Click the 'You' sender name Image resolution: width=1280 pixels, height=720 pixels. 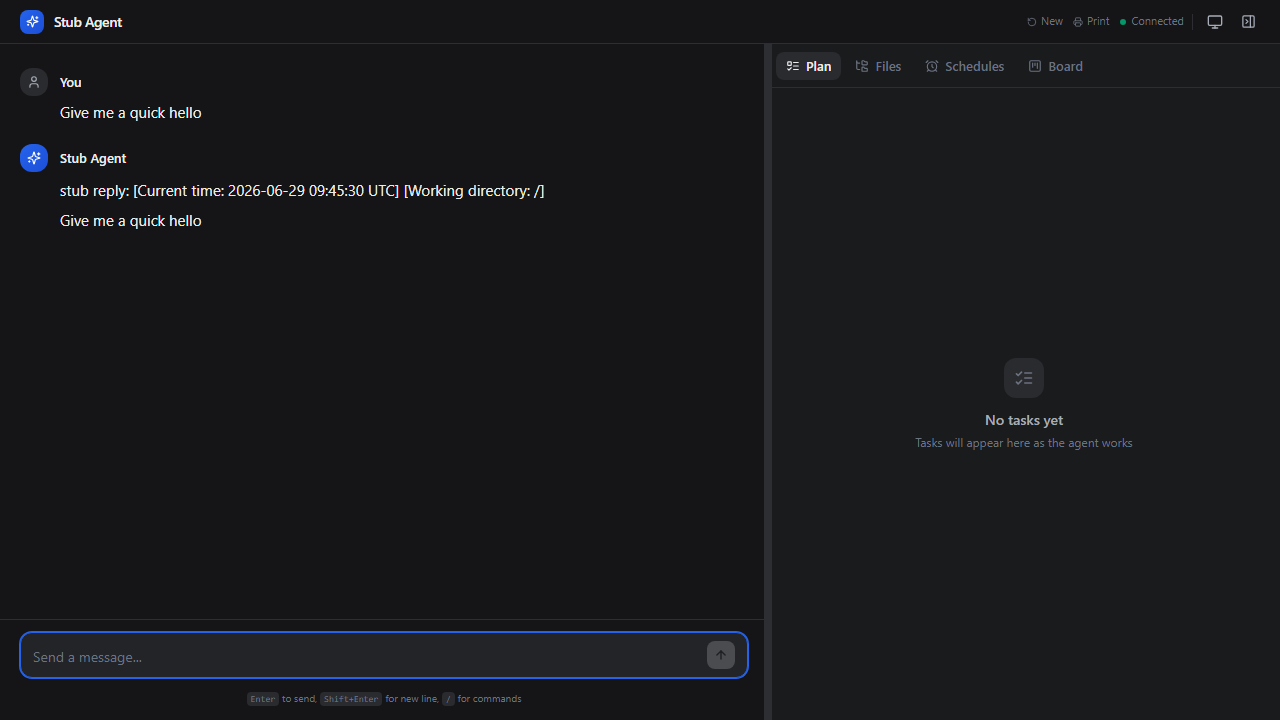[71, 82]
